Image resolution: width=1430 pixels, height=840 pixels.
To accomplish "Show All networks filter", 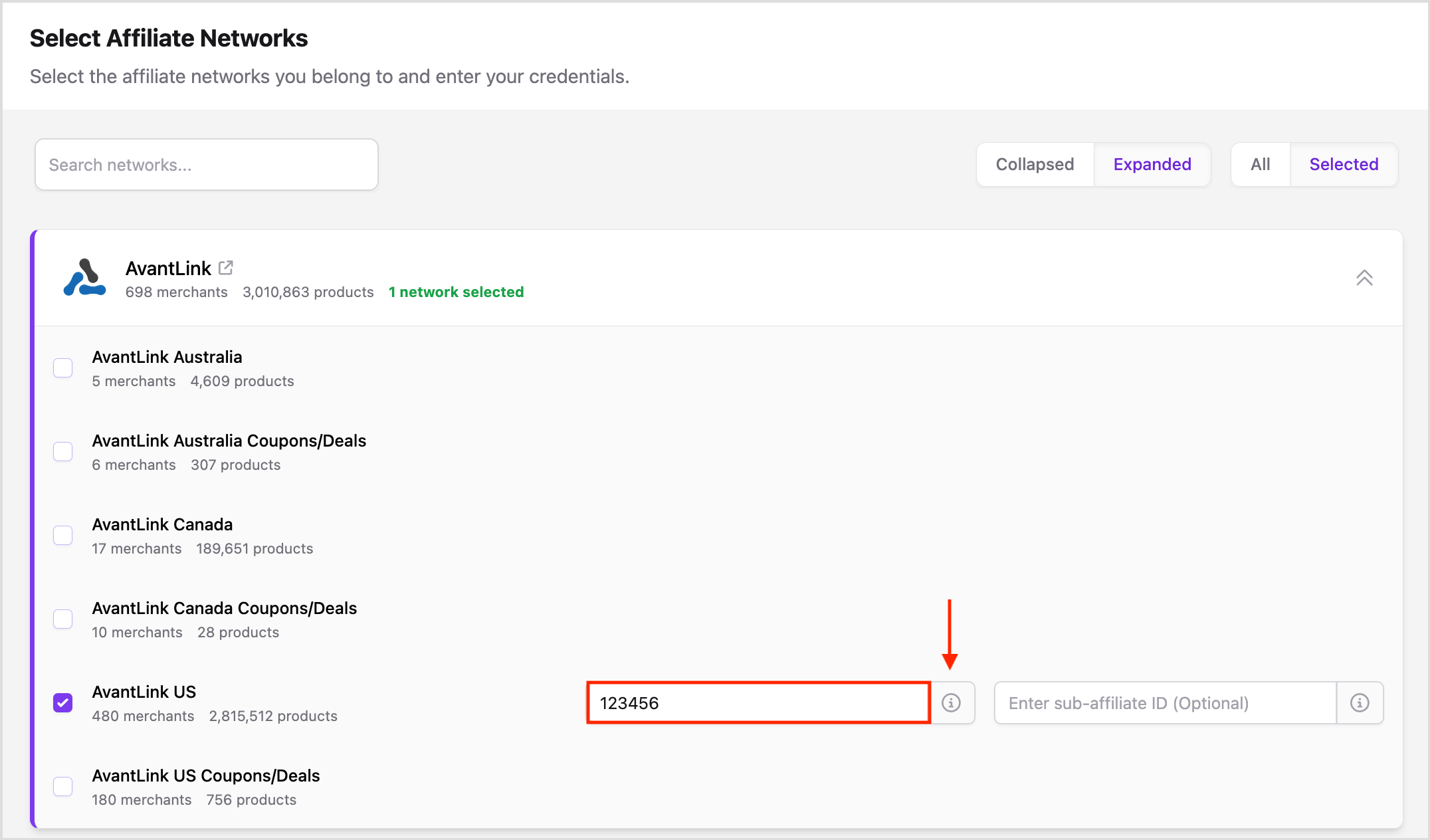I will [1260, 164].
